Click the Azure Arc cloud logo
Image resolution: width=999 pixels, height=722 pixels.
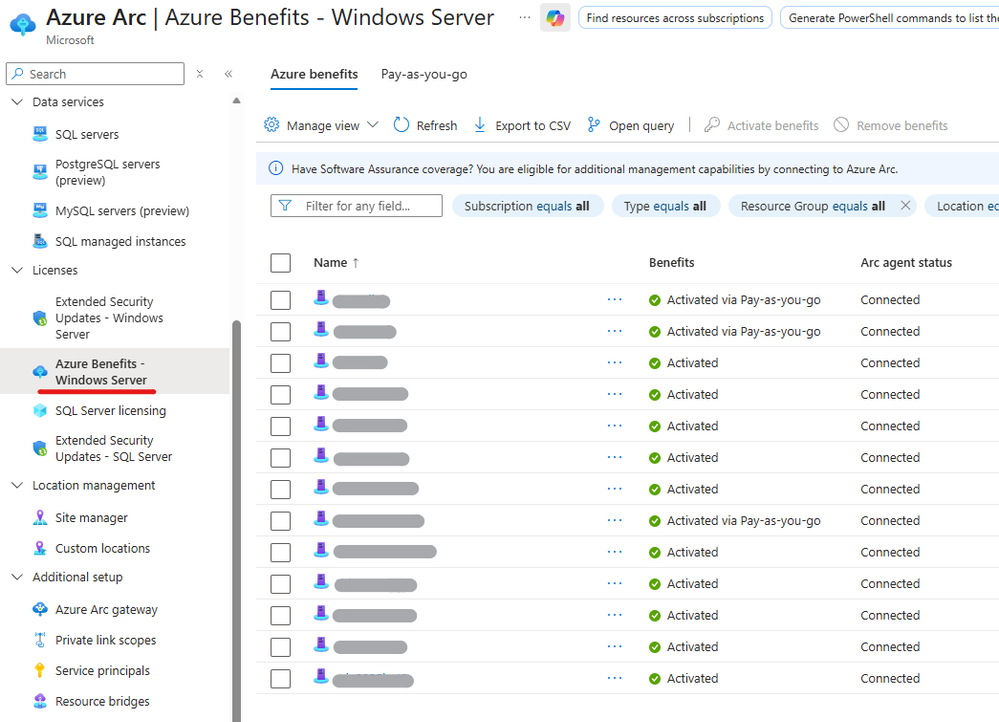pyautogui.click(x=22, y=24)
